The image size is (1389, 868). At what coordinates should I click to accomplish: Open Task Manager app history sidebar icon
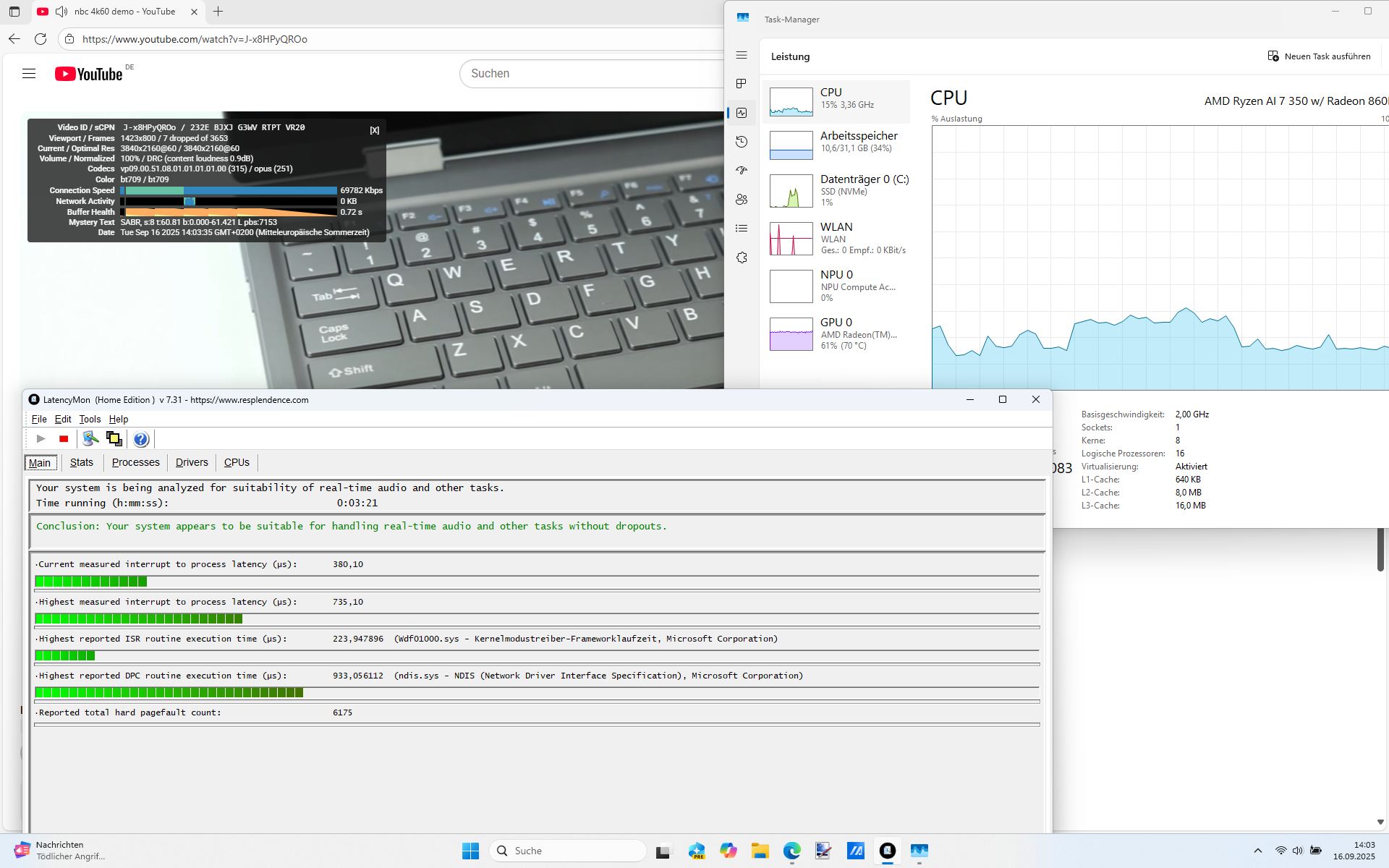[742, 142]
